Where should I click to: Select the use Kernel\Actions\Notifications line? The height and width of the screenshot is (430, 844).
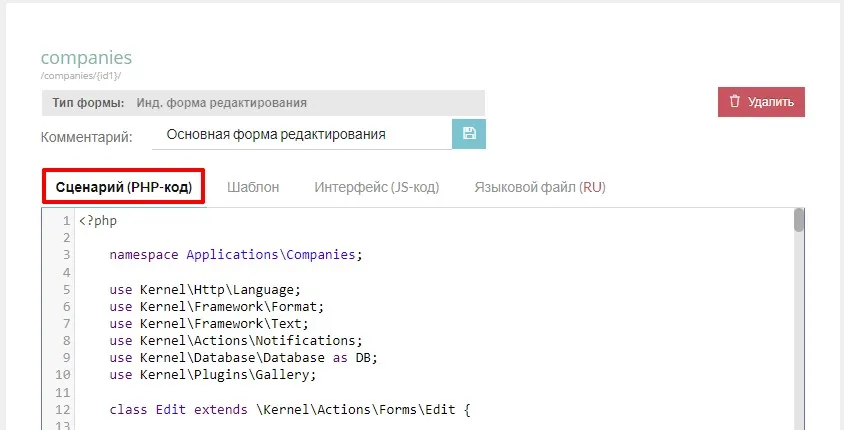click(235, 341)
